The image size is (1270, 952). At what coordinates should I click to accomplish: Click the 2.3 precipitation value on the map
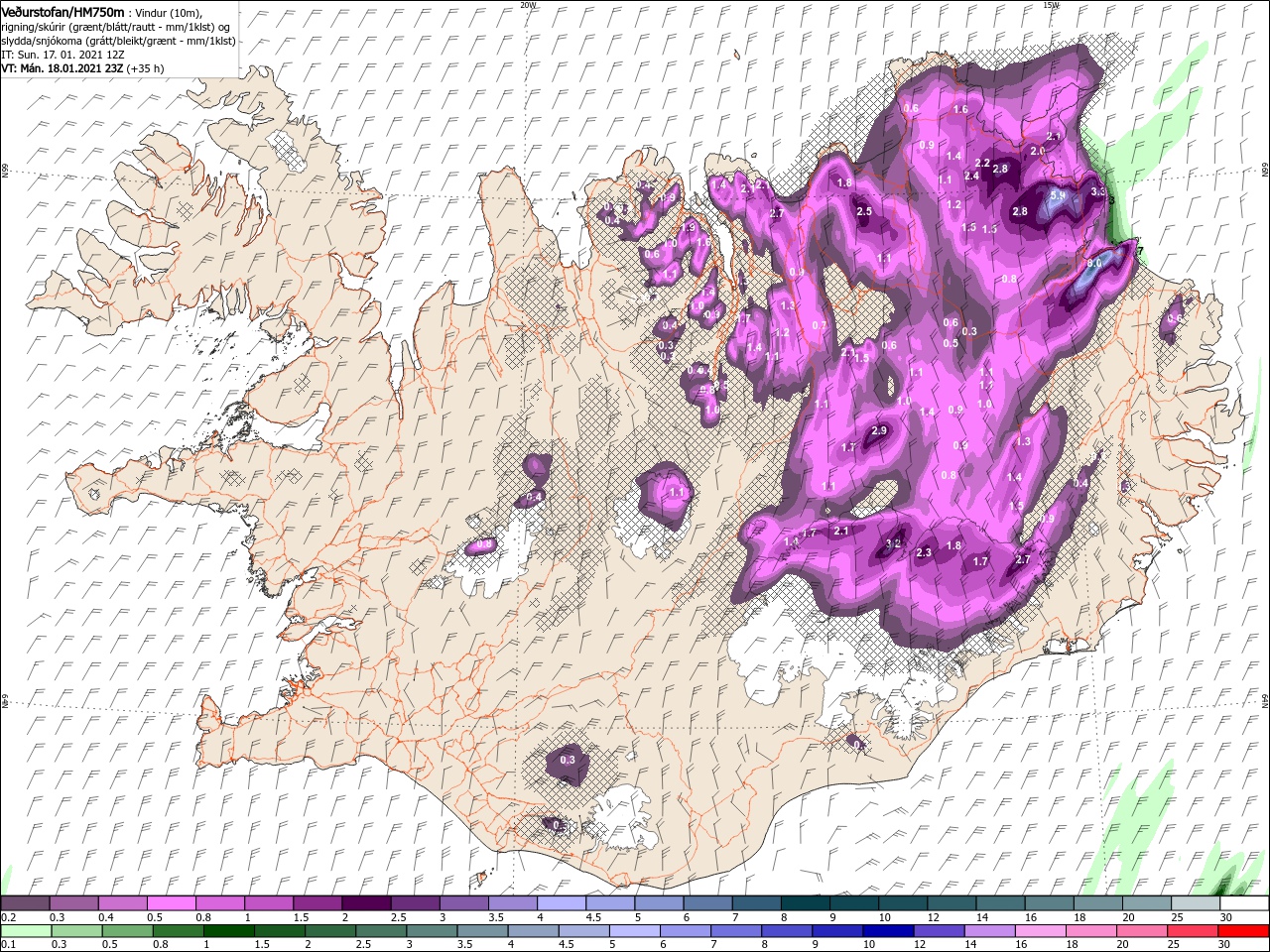click(x=924, y=553)
